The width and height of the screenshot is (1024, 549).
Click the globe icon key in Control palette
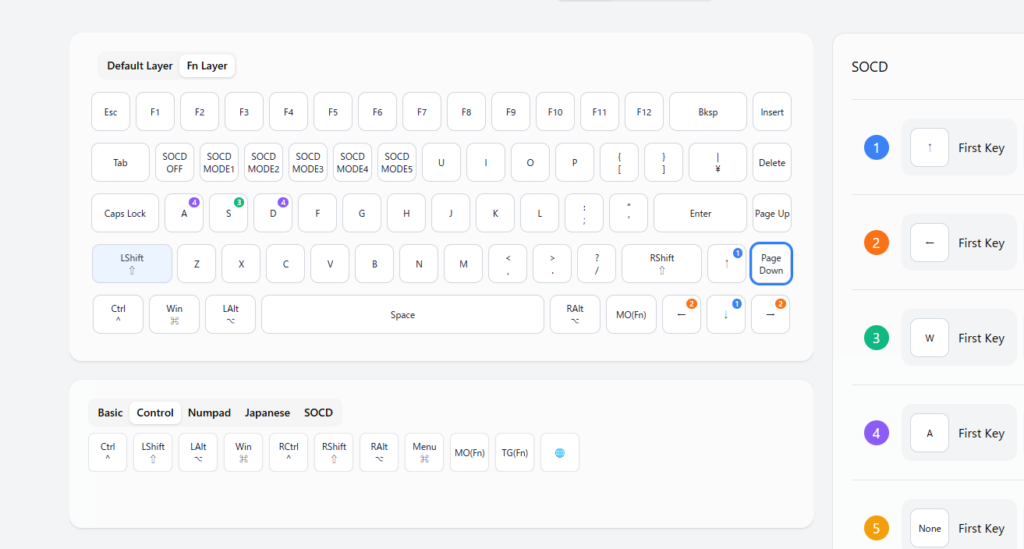559,452
